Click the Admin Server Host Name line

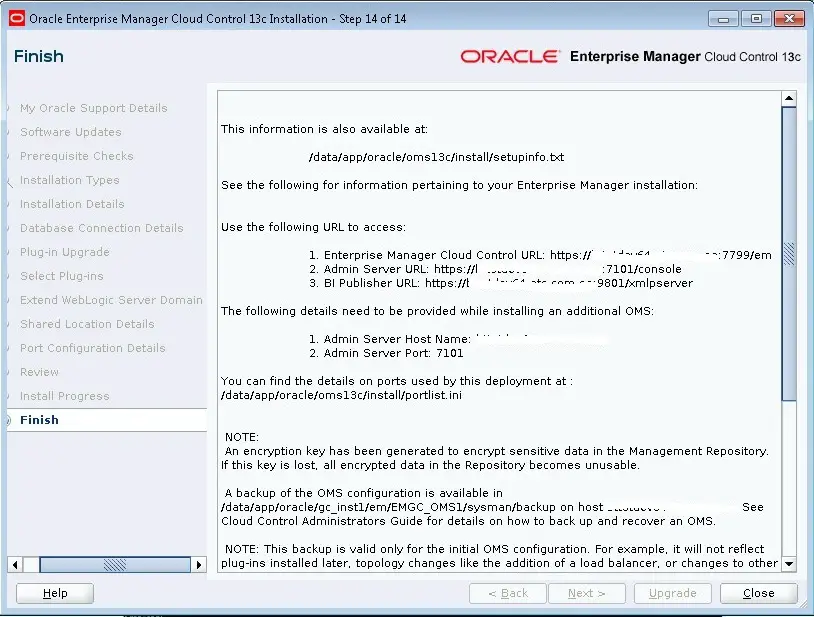(x=459, y=339)
